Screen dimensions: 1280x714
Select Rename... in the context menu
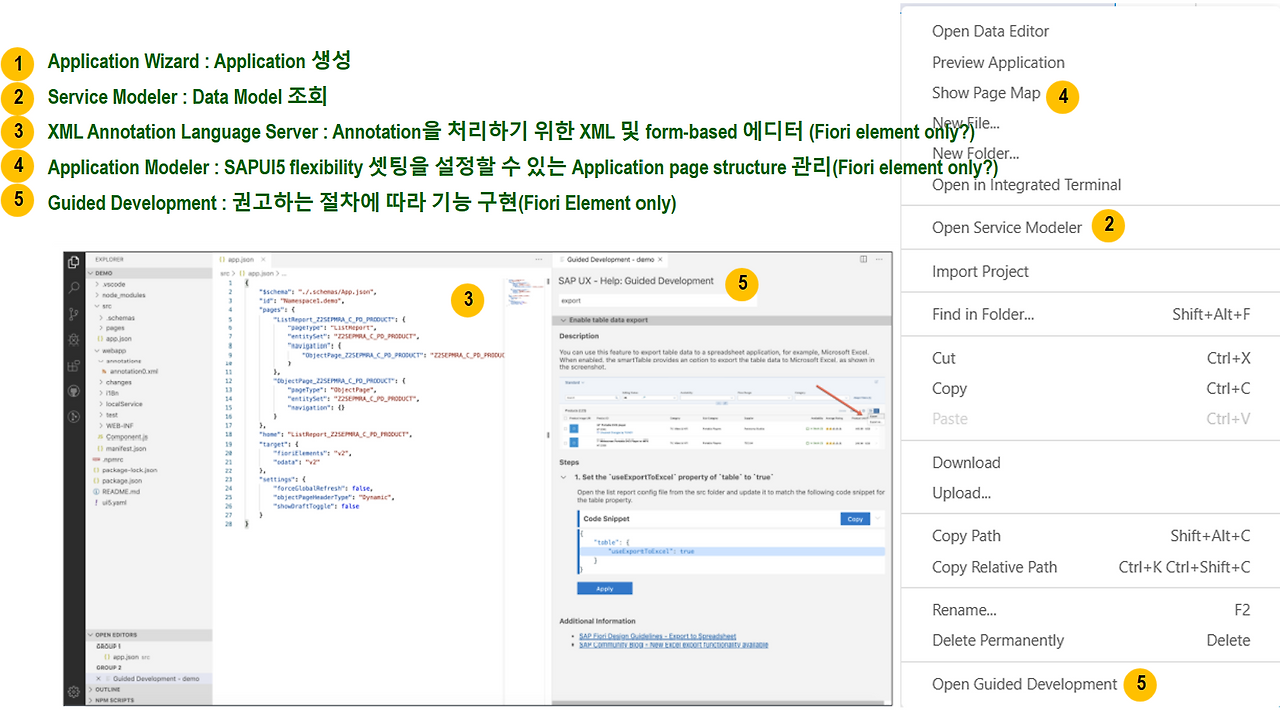(x=964, y=610)
